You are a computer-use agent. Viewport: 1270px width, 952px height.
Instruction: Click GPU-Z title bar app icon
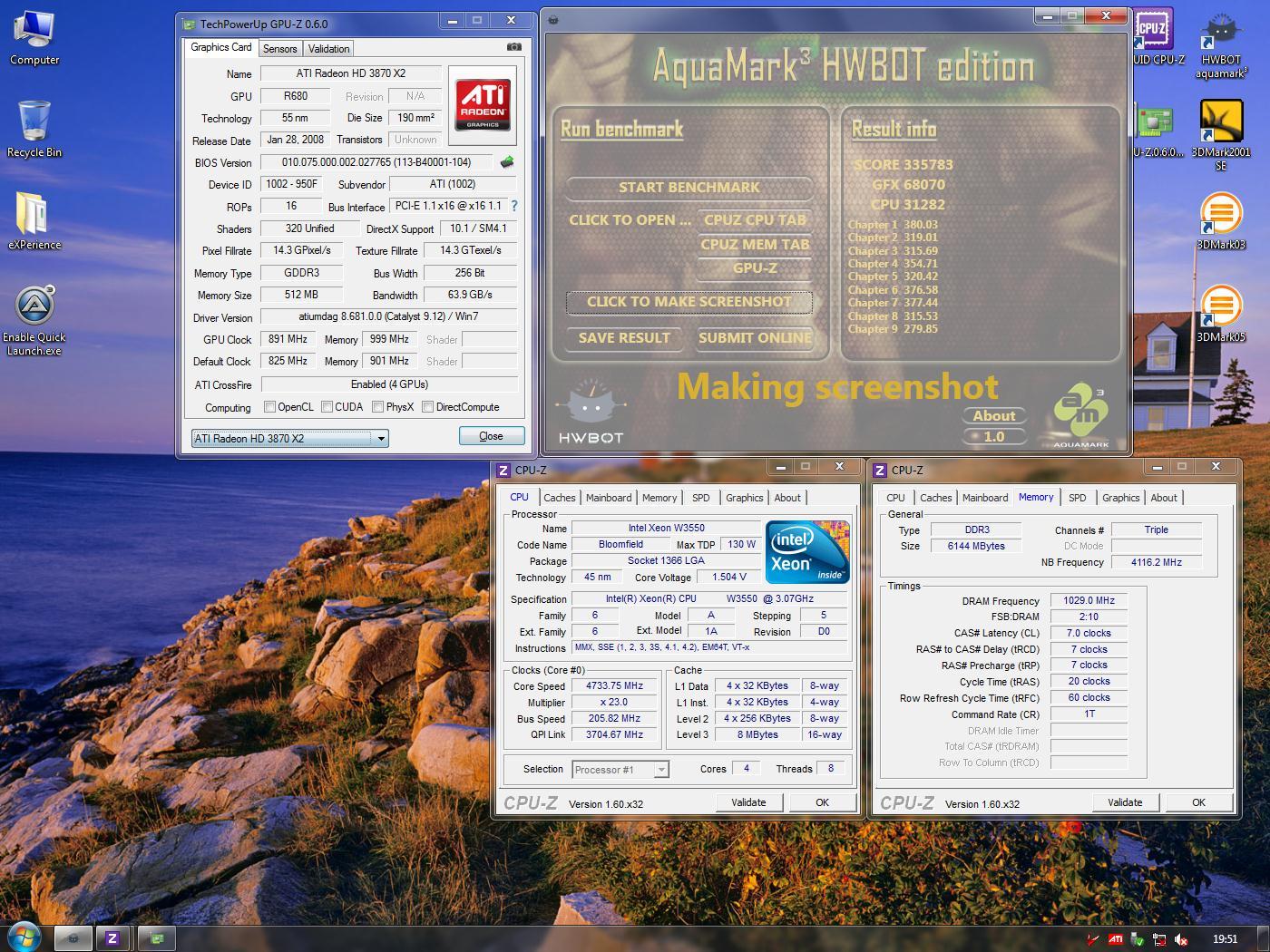tap(189, 24)
